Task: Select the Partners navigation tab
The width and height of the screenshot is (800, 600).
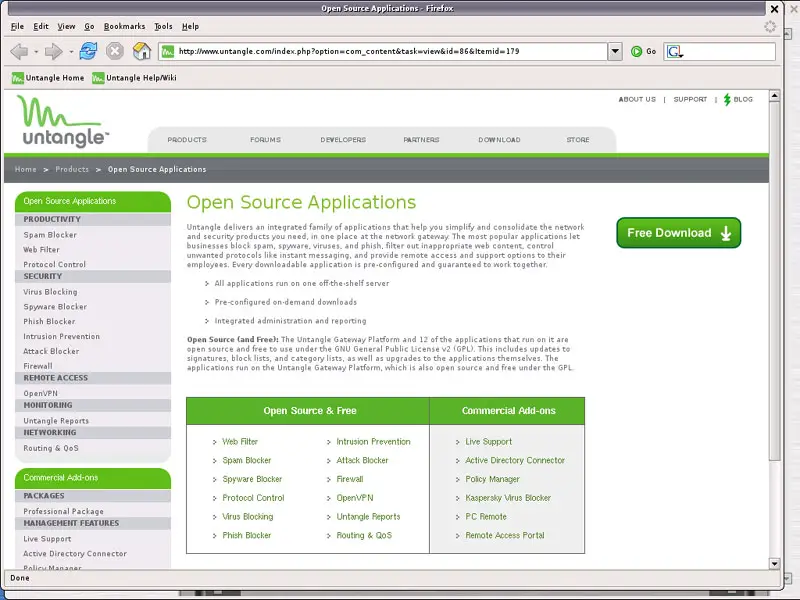Action: click(421, 140)
